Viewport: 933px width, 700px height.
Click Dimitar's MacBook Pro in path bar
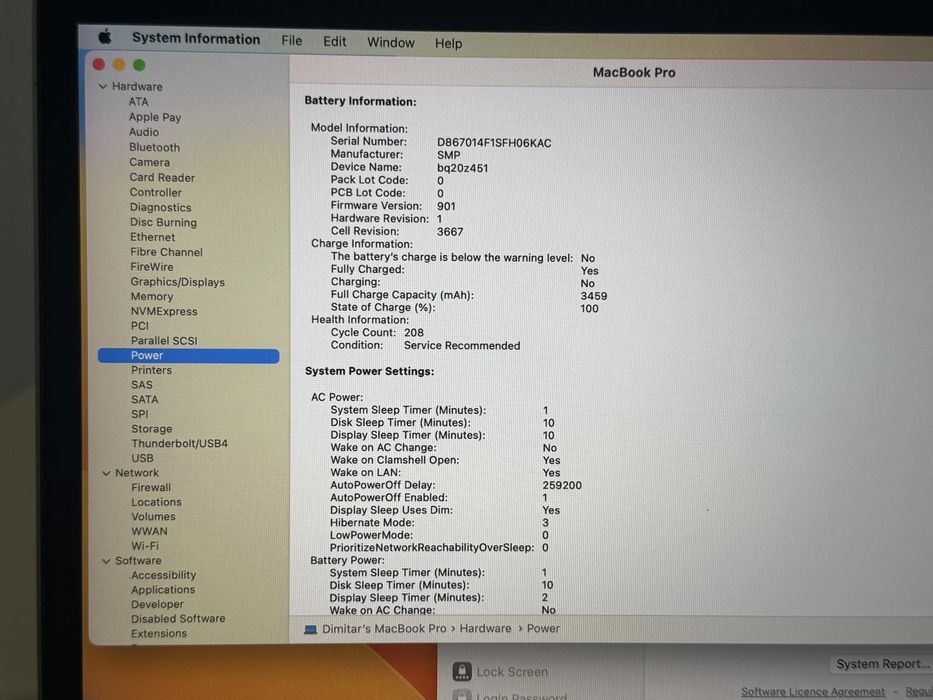point(384,629)
